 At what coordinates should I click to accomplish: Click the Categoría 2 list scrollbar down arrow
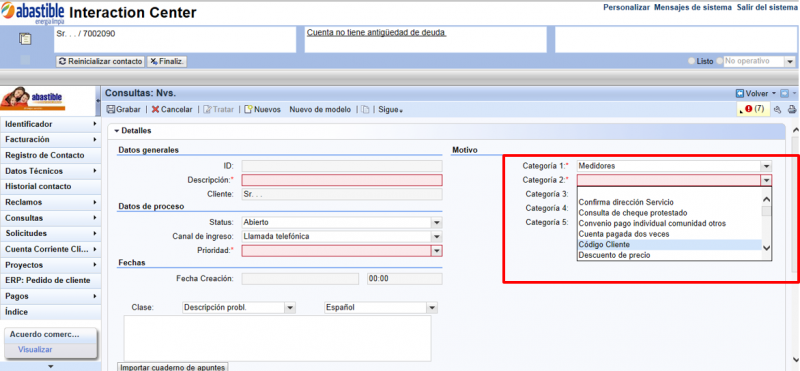click(766, 248)
